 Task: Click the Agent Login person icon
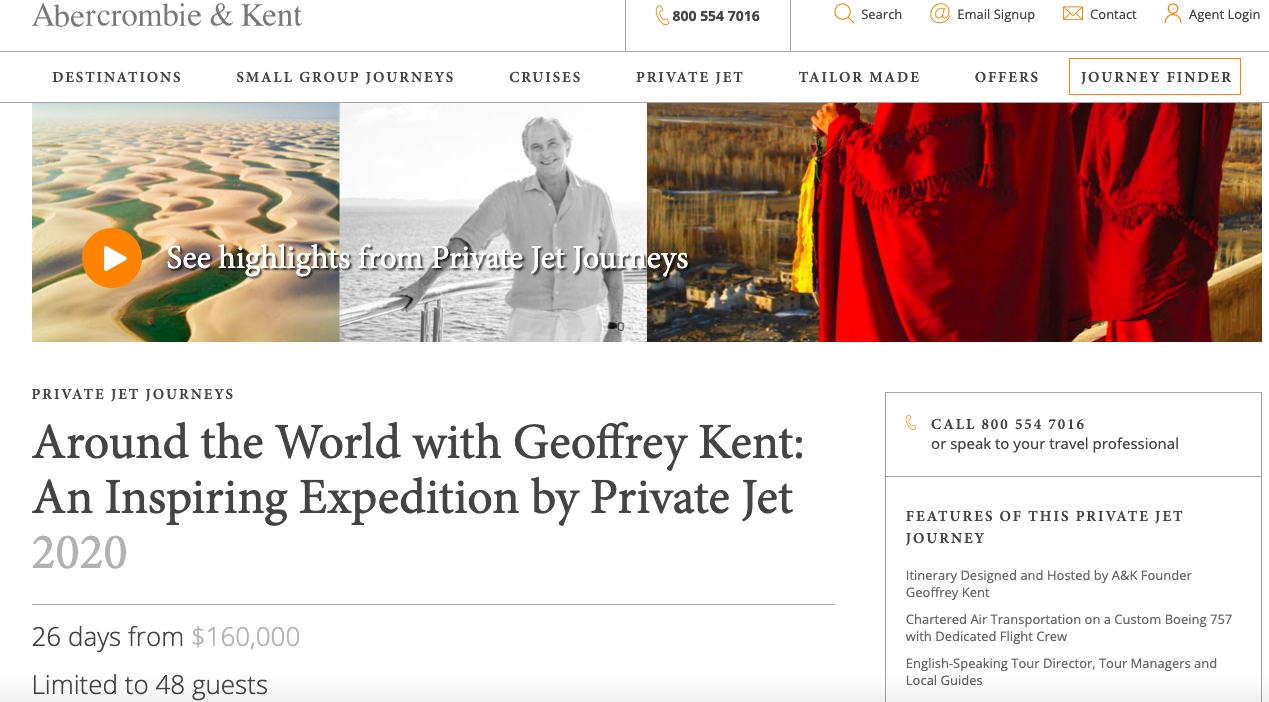tap(1173, 14)
